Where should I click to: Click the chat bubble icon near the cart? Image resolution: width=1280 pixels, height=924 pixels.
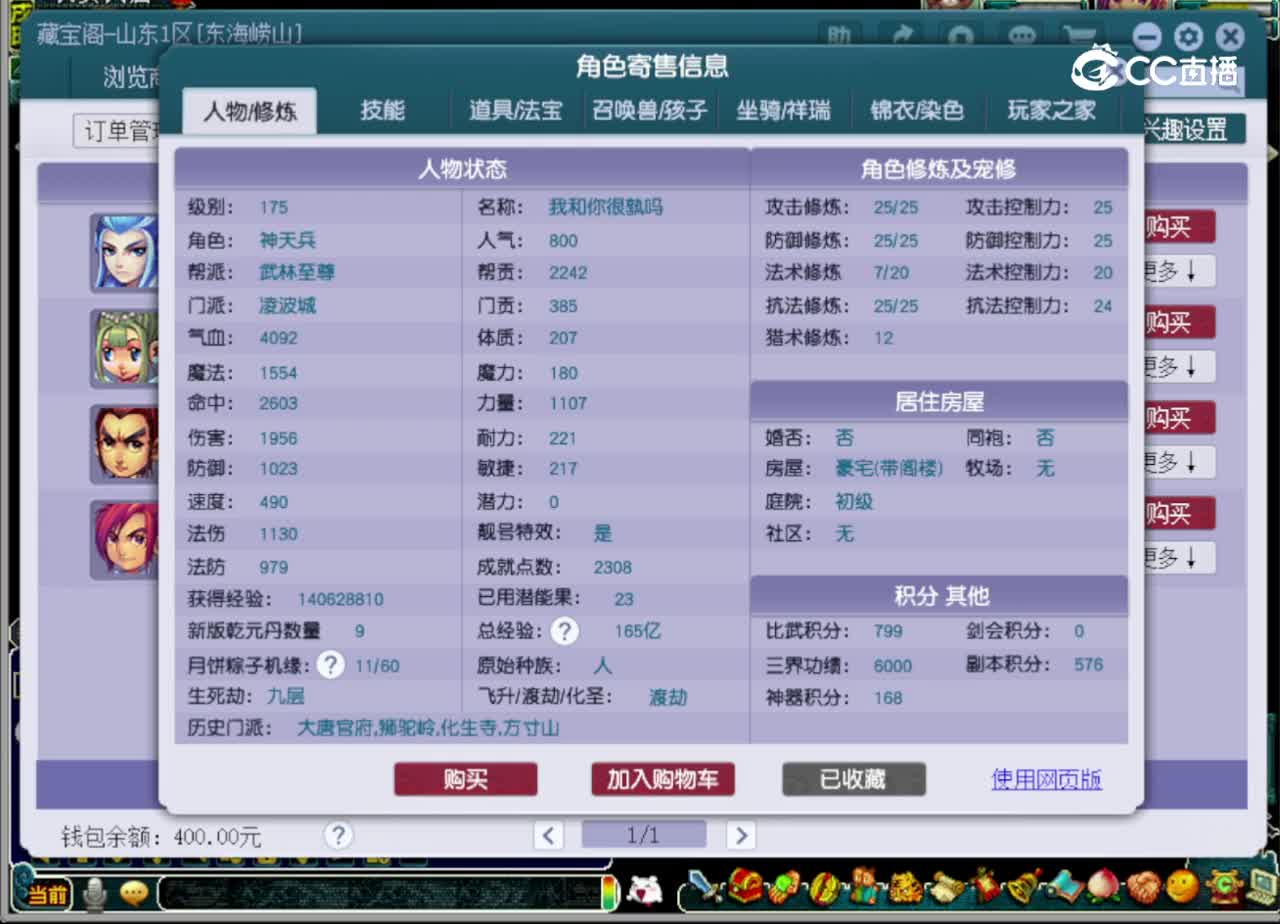click(1021, 35)
